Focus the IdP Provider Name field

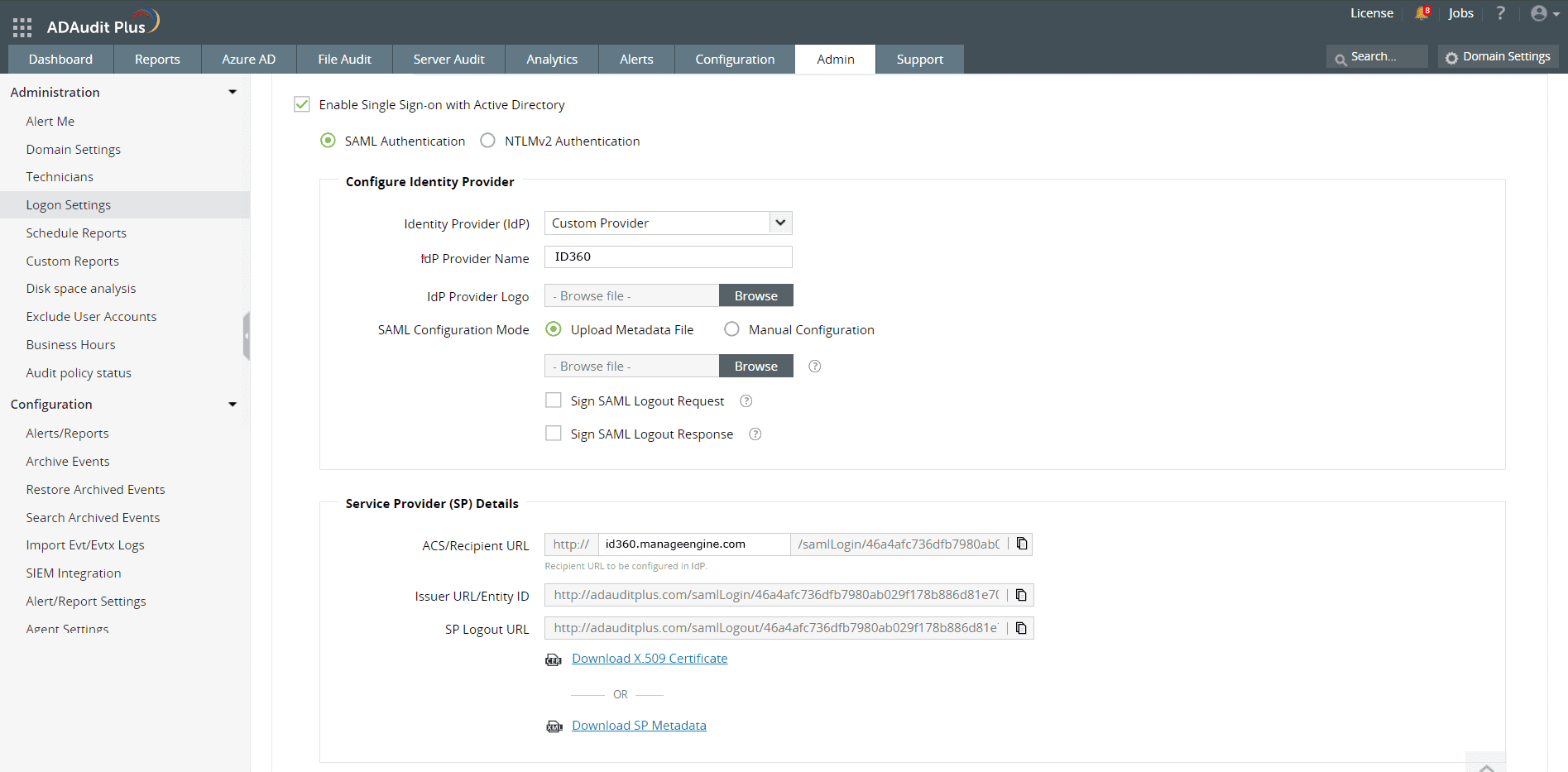pos(669,257)
